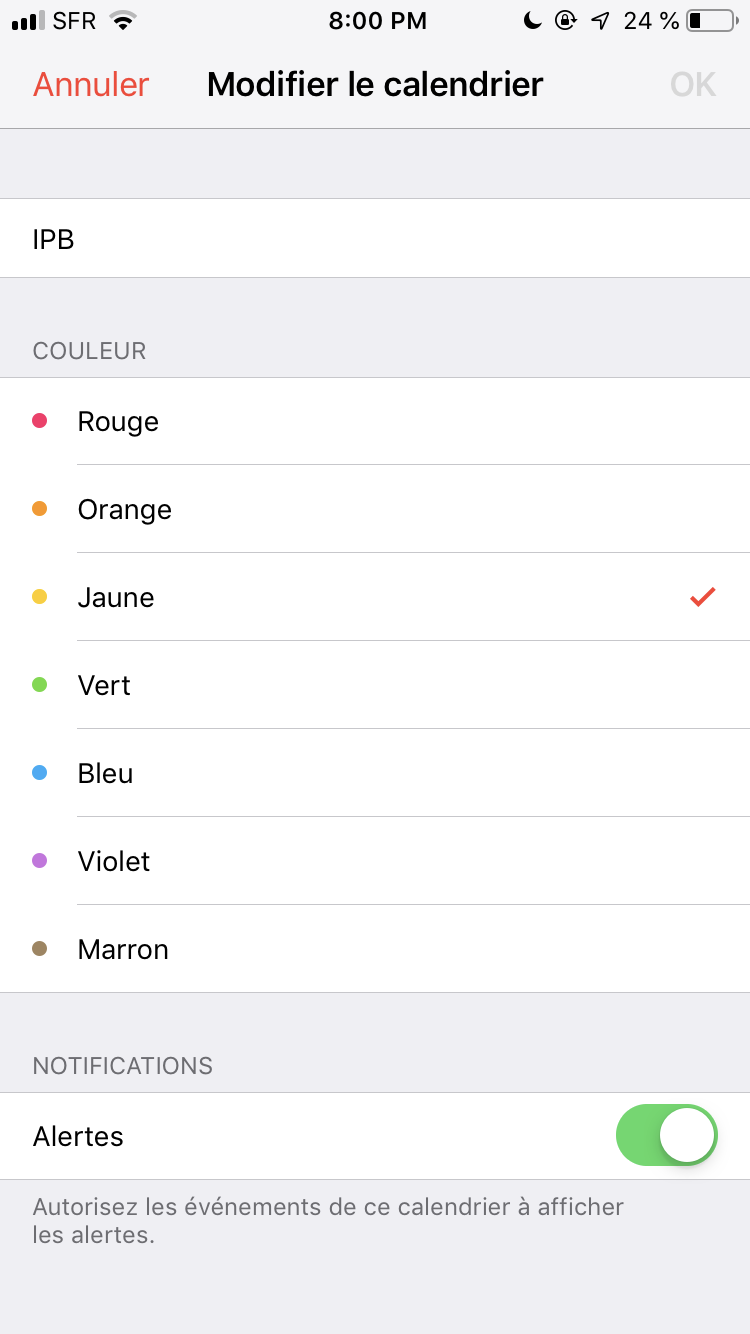The image size is (750, 1334).
Task: Toggle the Alertes switch off
Action: coord(667,1136)
